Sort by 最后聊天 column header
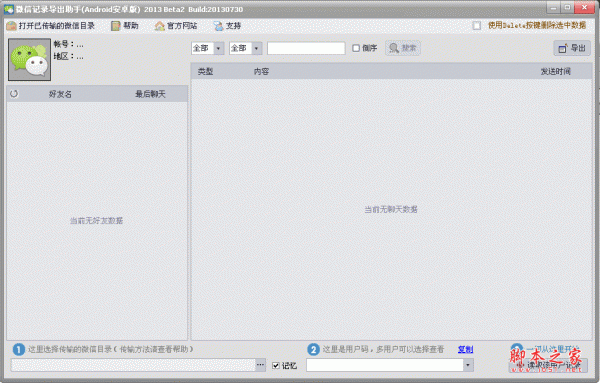This screenshot has height=383, width=600. 150,94
